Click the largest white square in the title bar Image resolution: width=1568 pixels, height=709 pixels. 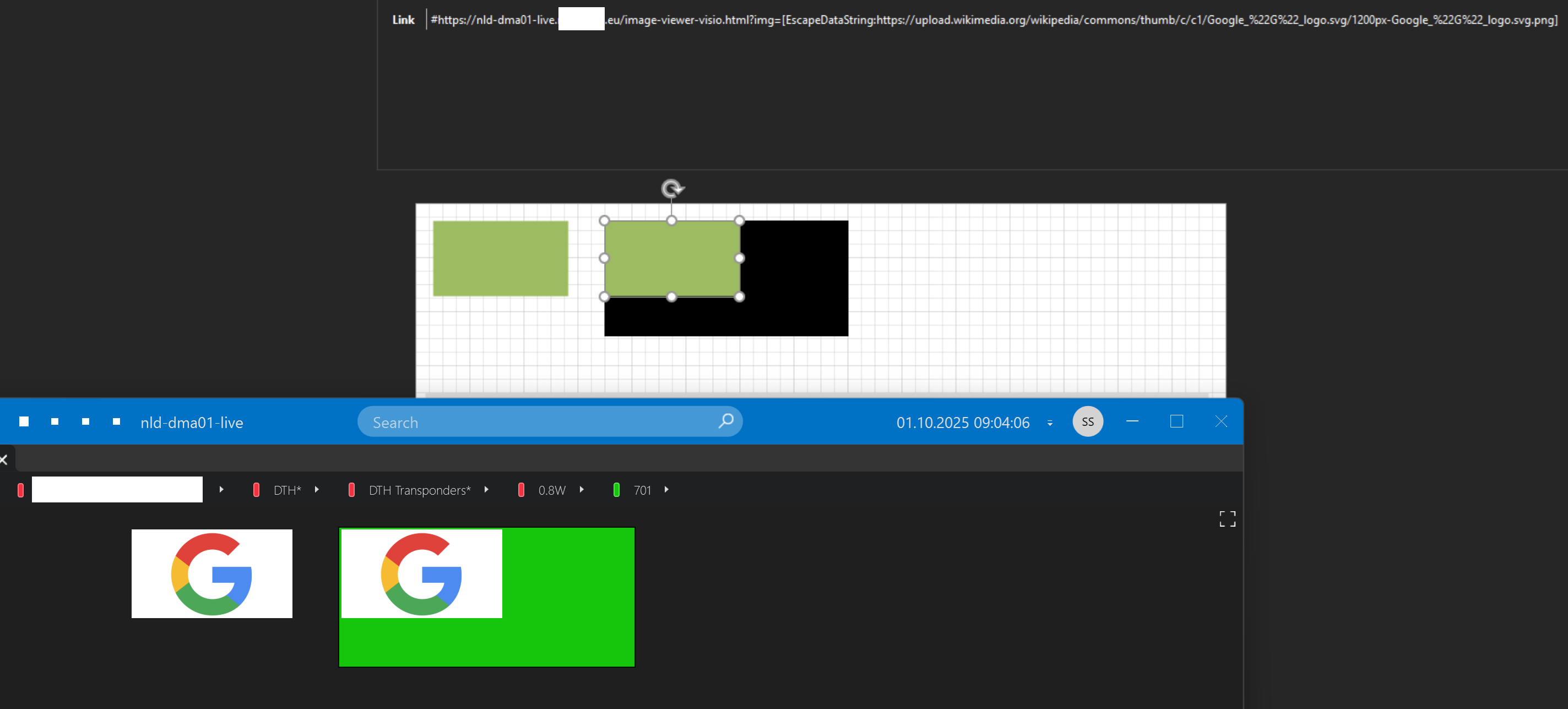24,421
